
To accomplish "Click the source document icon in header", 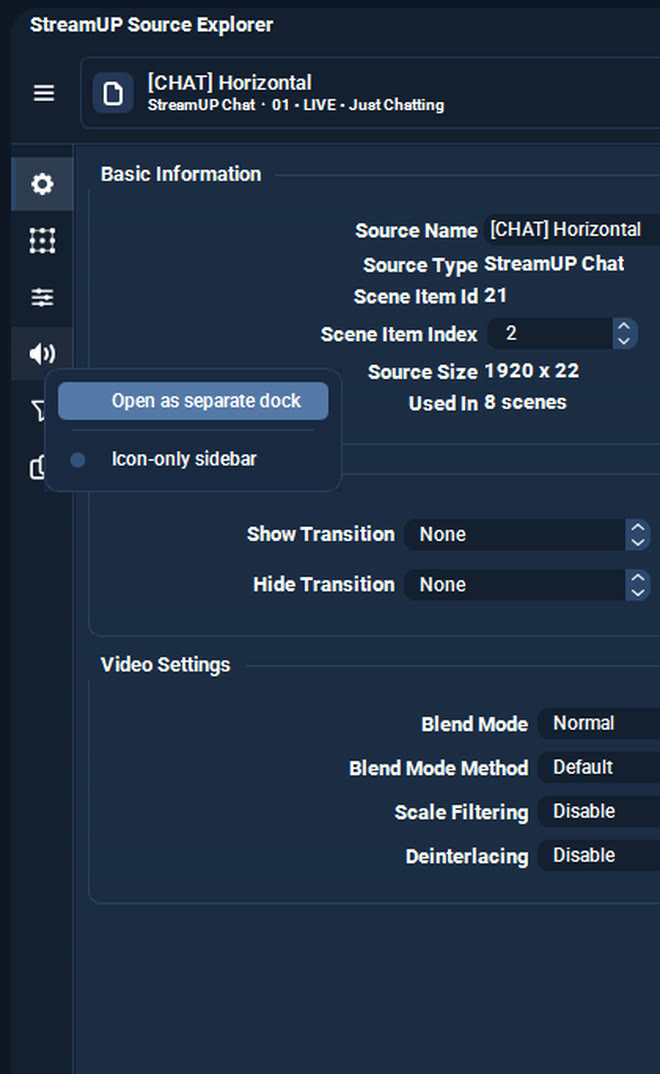I will (113, 93).
